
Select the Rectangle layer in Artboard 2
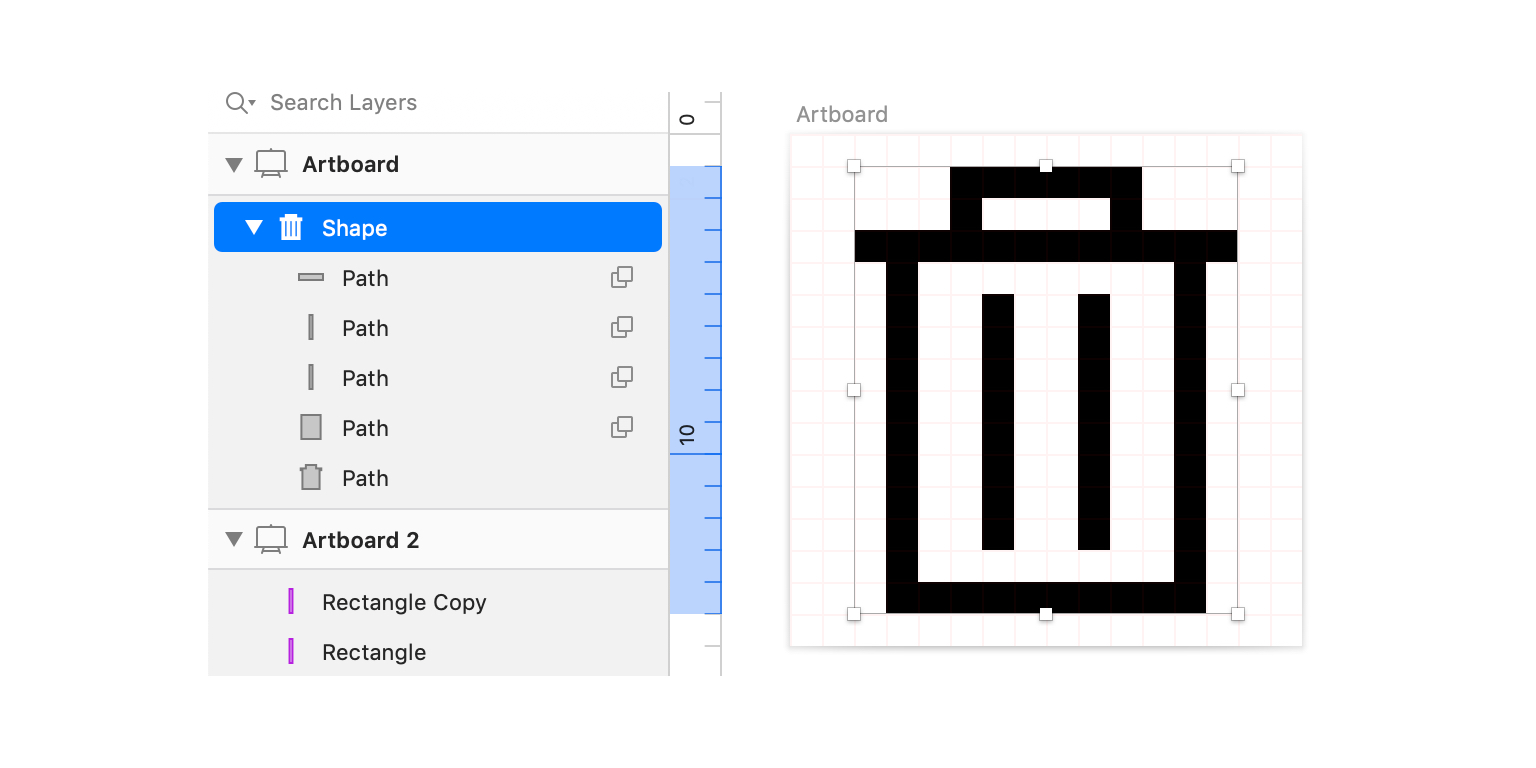click(374, 652)
